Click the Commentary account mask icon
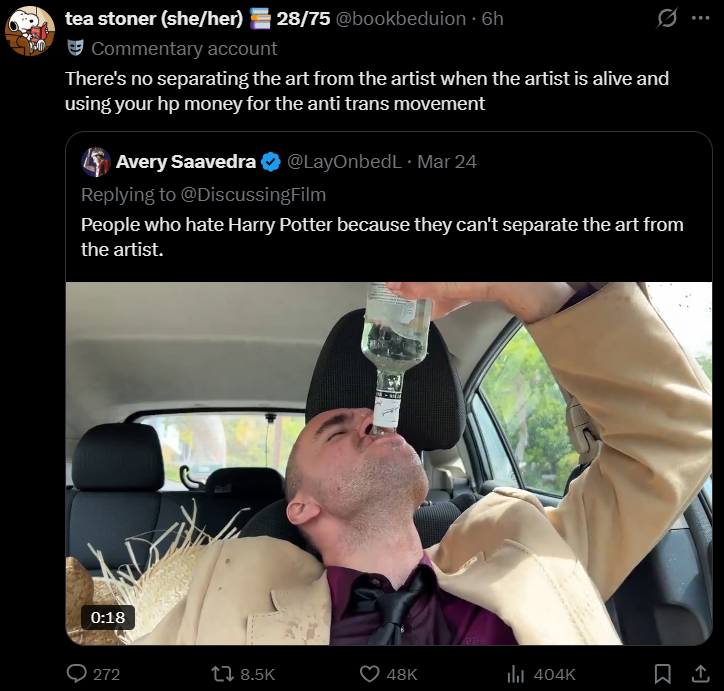This screenshot has height=691, width=724. point(75,48)
